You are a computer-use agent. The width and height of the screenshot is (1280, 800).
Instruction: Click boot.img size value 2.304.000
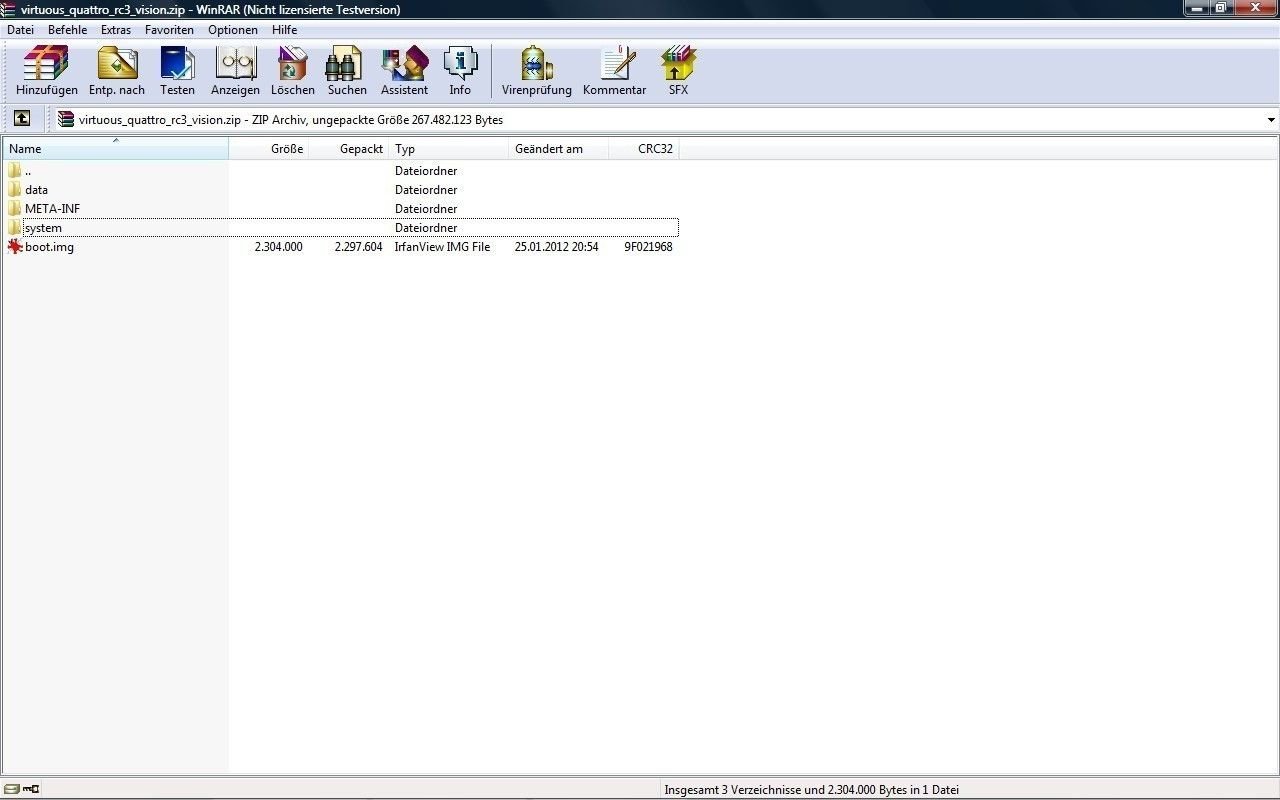click(278, 247)
